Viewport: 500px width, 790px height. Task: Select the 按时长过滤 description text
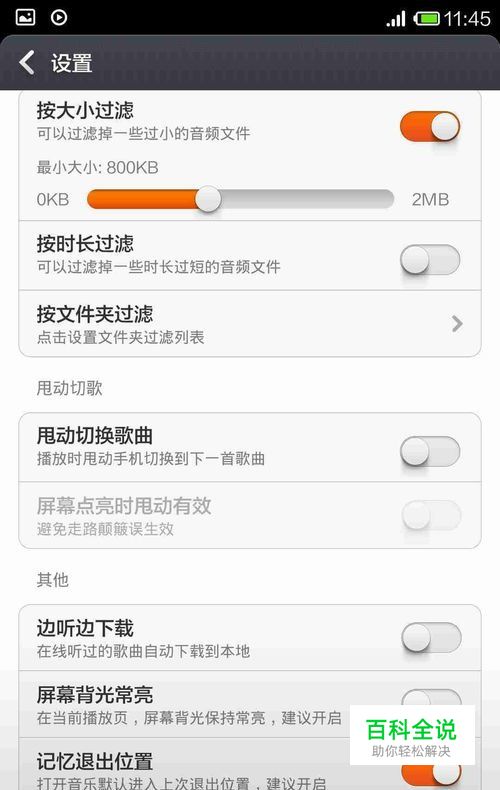(x=158, y=267)
